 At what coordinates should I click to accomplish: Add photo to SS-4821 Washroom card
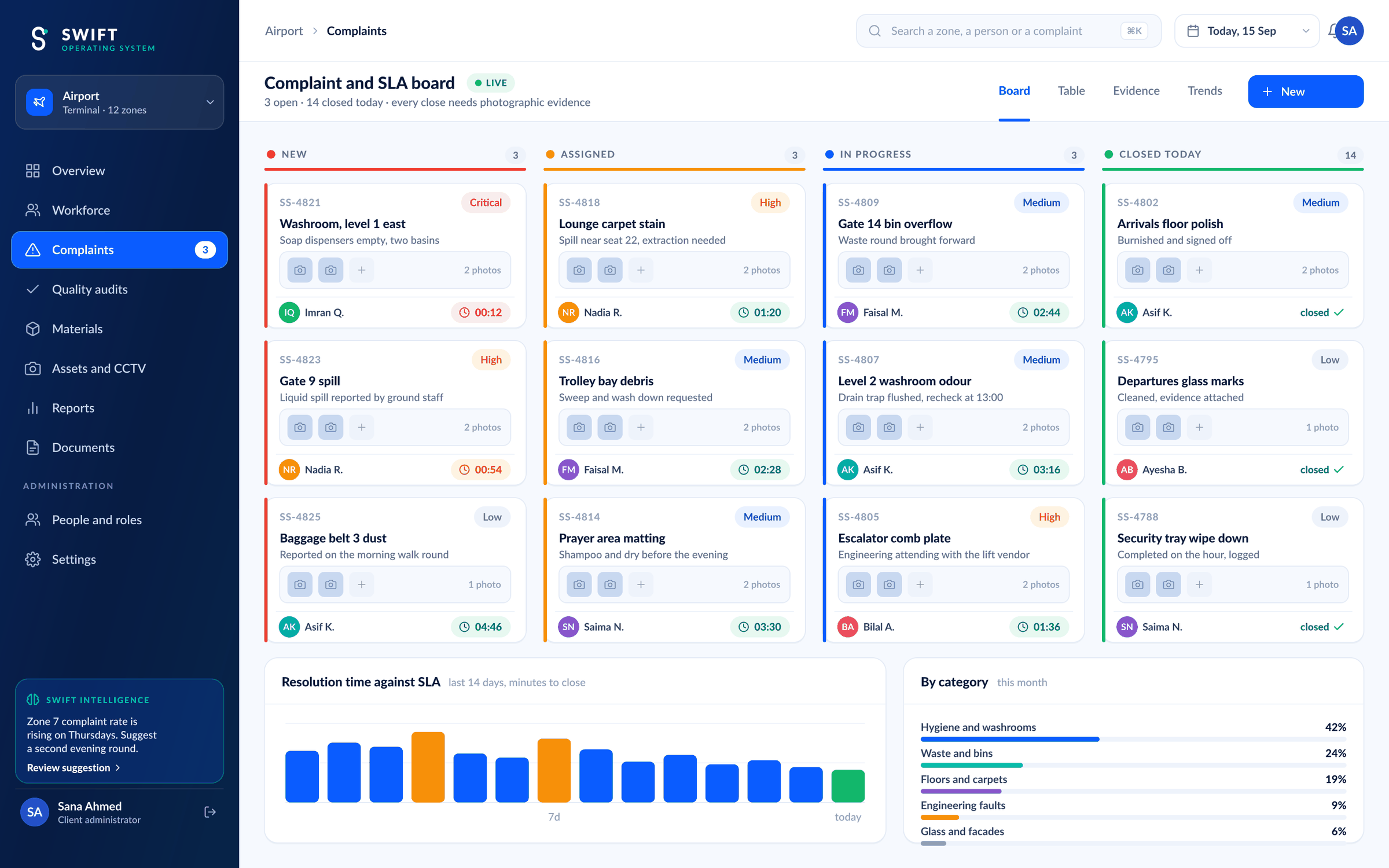tap(362, 270)
